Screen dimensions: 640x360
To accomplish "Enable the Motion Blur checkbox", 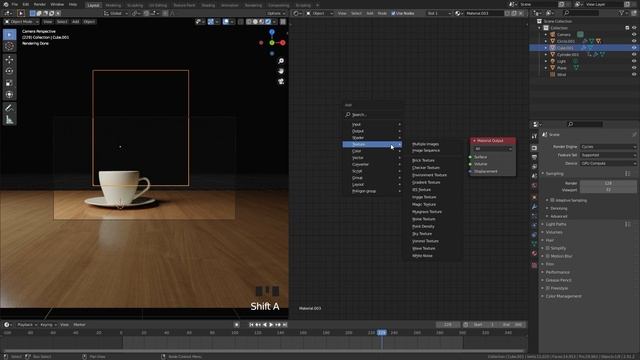I will click(x=548, y=256).
